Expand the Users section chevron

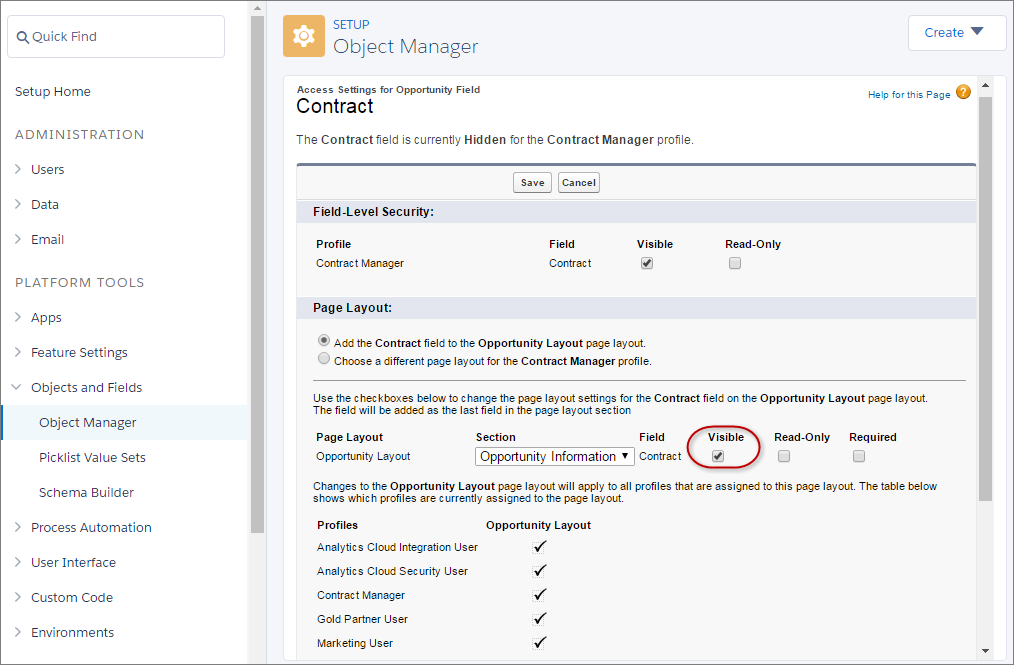click(18, 169)
